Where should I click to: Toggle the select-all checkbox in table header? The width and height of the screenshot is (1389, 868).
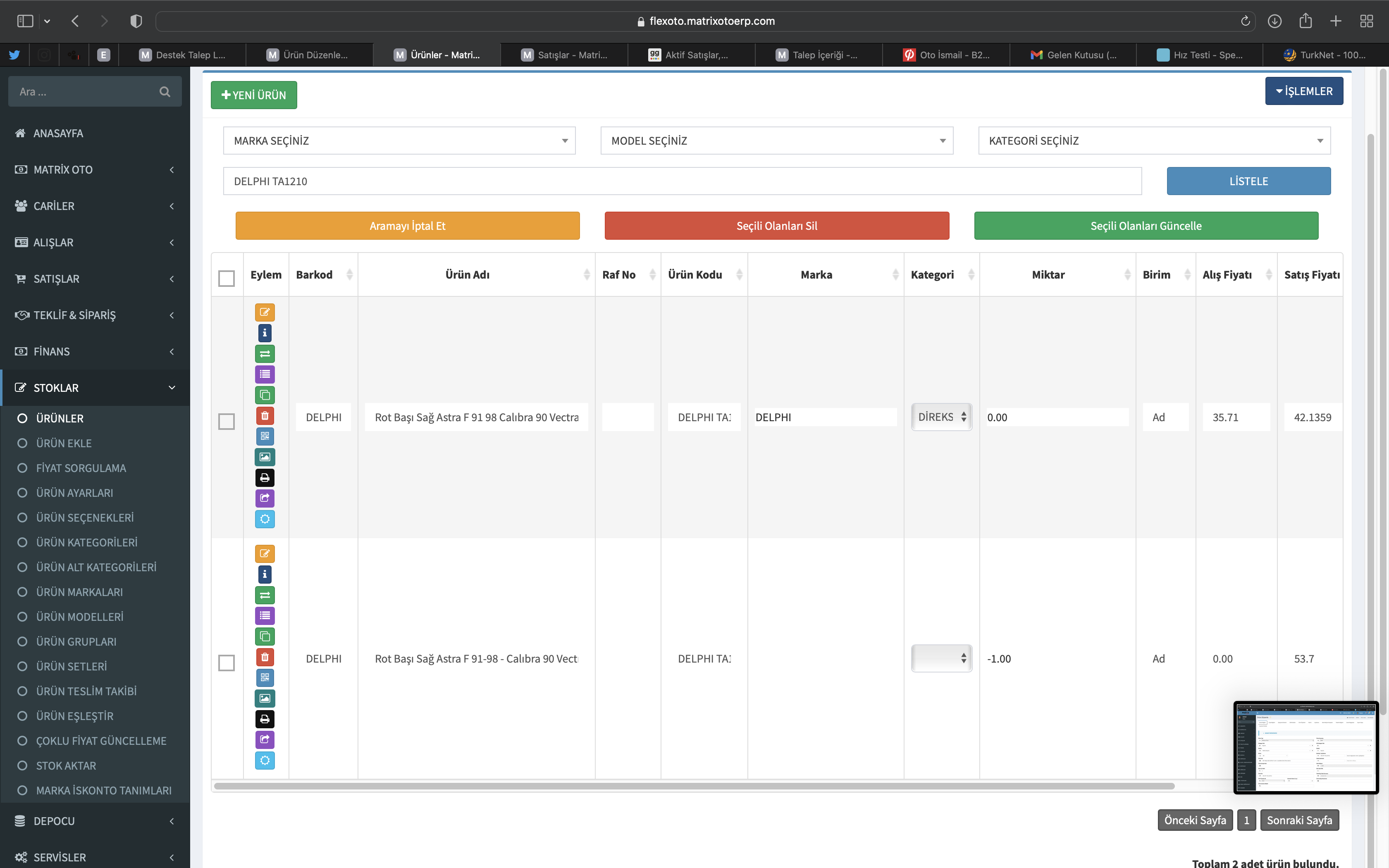point(227,279)
